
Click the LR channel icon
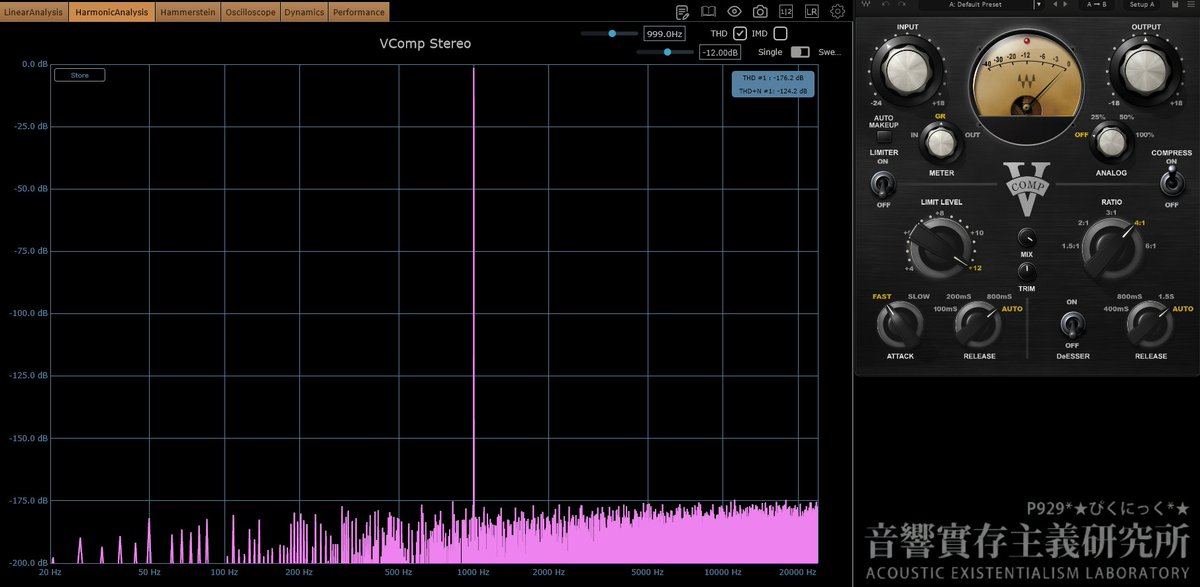point(811,12)
